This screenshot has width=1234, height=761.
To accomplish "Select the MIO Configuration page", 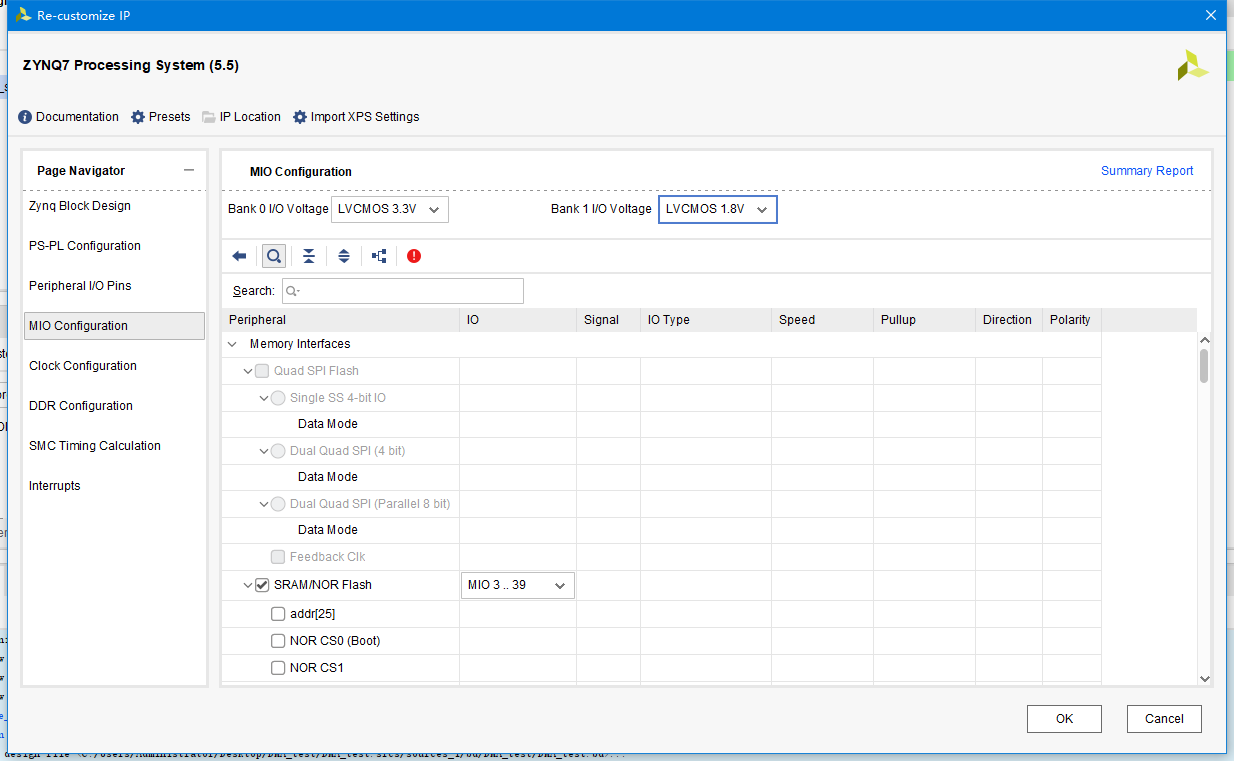I will pyautogui.click(x=114, y=326).
